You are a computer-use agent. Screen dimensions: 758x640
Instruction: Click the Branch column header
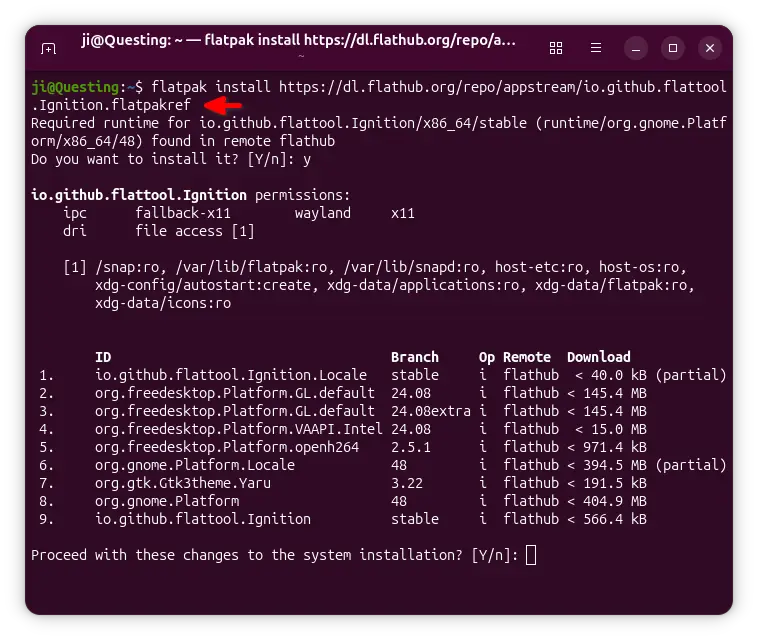coord(414,357)
